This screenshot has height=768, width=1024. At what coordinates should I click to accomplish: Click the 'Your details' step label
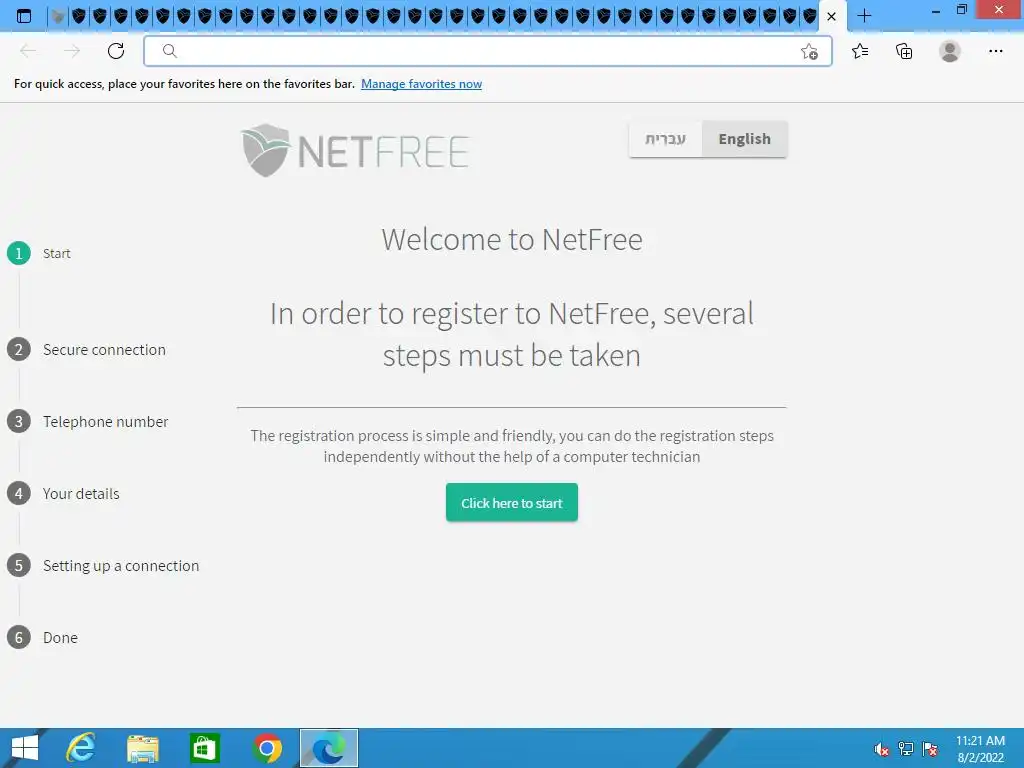(x=81, y=494)
